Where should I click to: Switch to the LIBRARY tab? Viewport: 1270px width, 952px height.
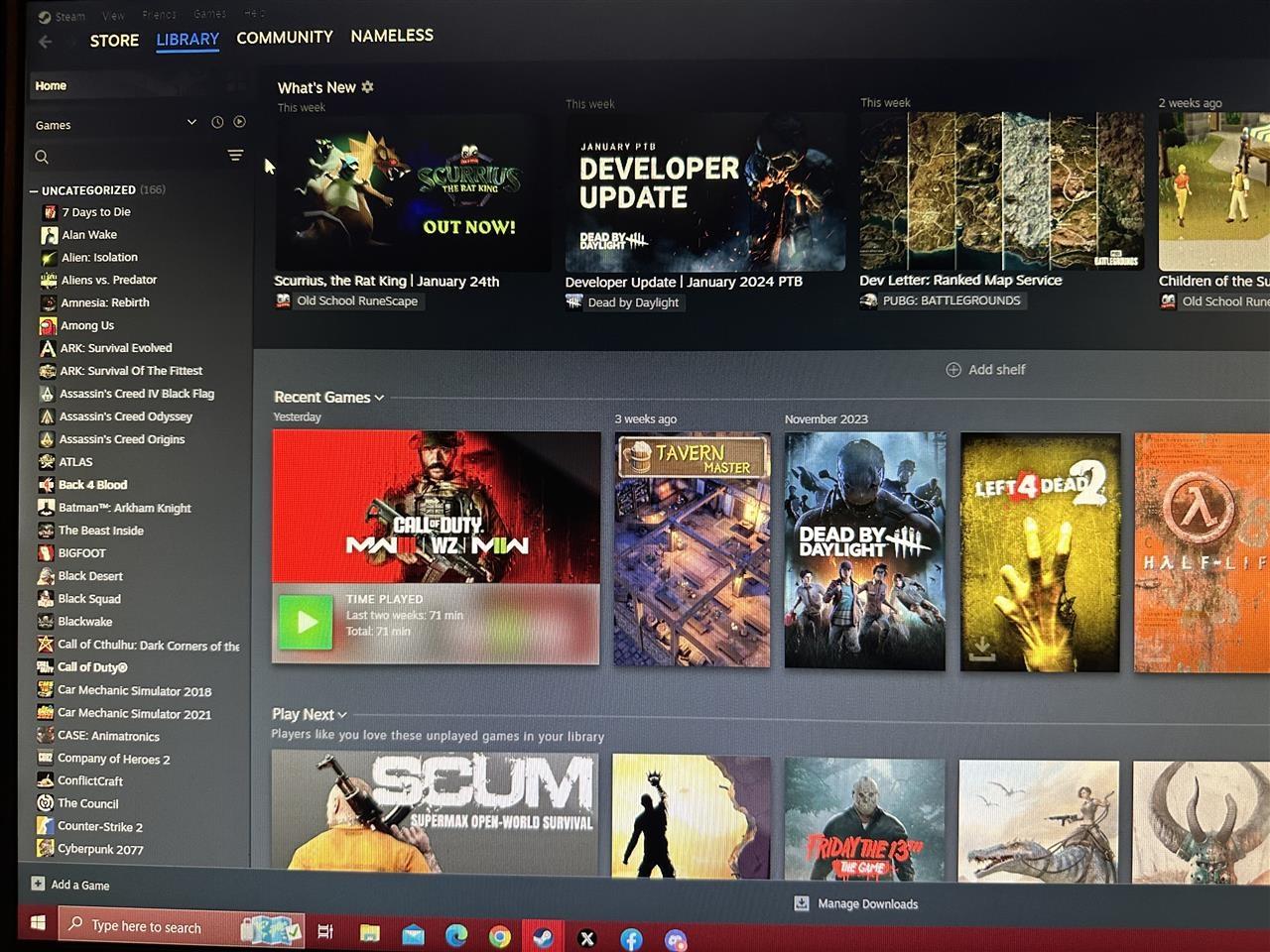click(188, 40)
